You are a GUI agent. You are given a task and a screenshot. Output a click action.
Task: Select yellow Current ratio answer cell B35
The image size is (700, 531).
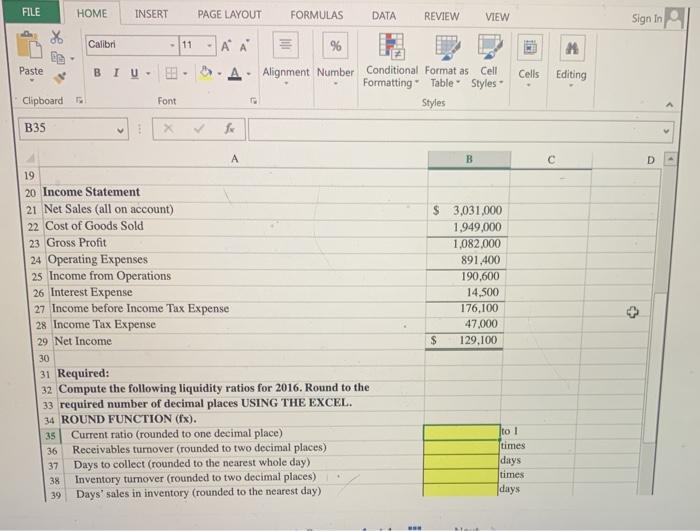point(462,432)
